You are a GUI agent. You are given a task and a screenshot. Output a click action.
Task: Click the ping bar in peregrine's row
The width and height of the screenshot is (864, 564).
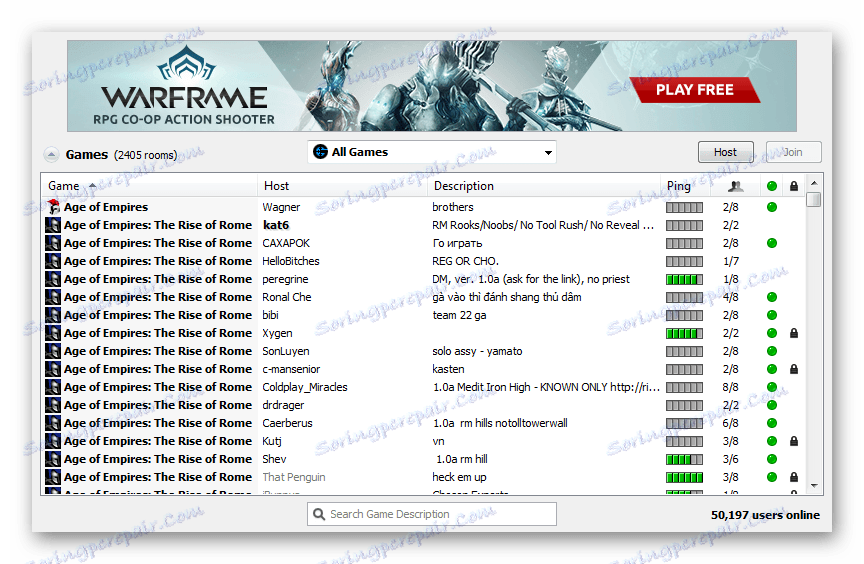tap(684, 279)
